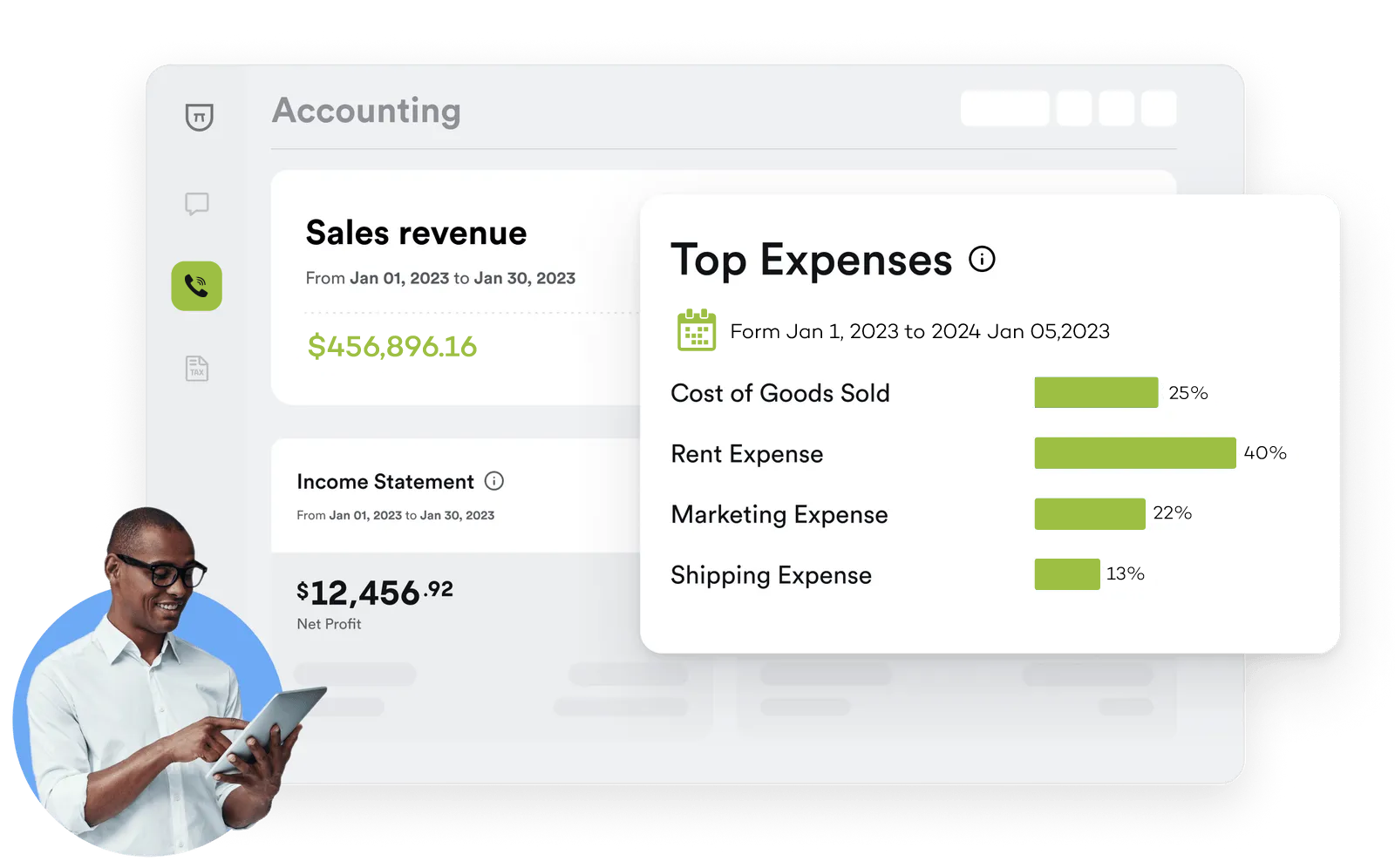
Task: Click the Shipping Expense green bar
Action: pyautogui.click(x=1067, y=574)
